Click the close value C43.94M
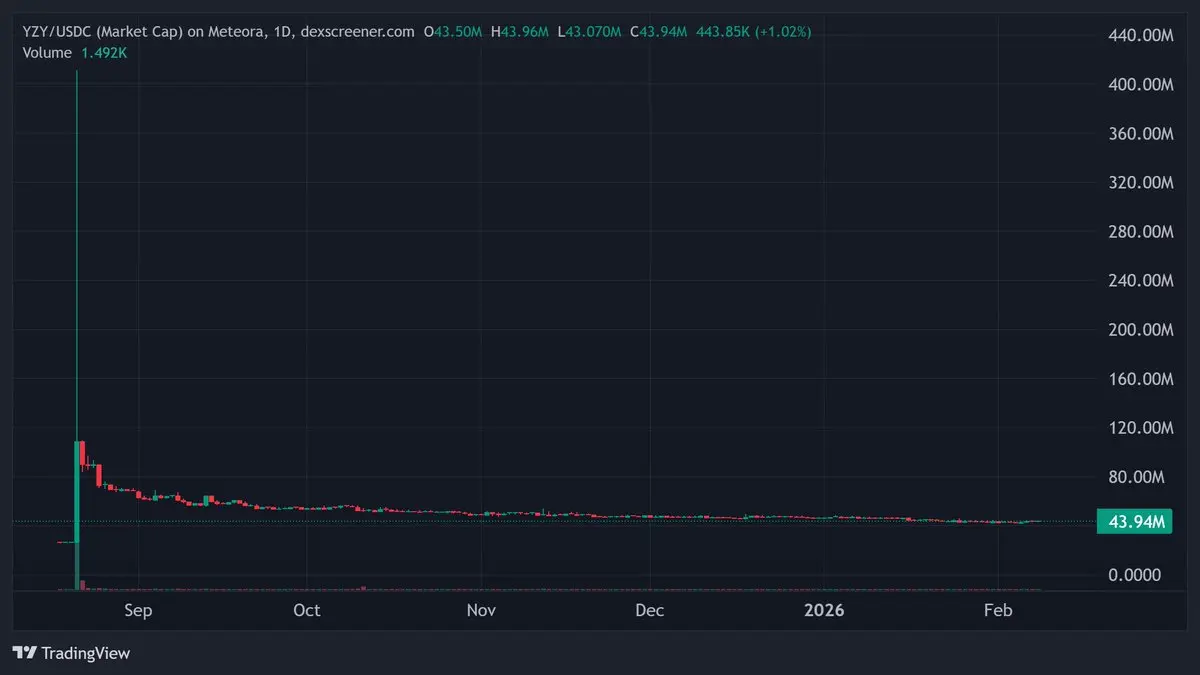Screen dimensions: 1200x675 click(x=660, y=32)
